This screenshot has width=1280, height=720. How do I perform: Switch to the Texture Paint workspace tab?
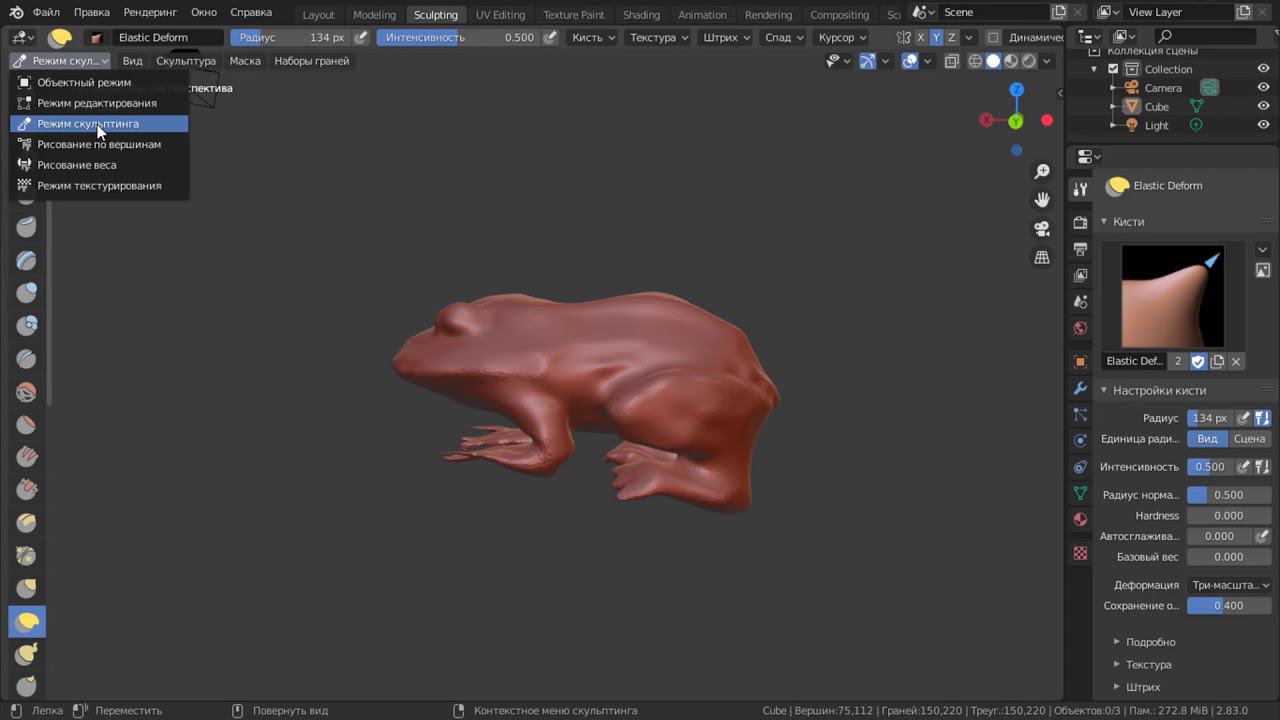(574, 15)
